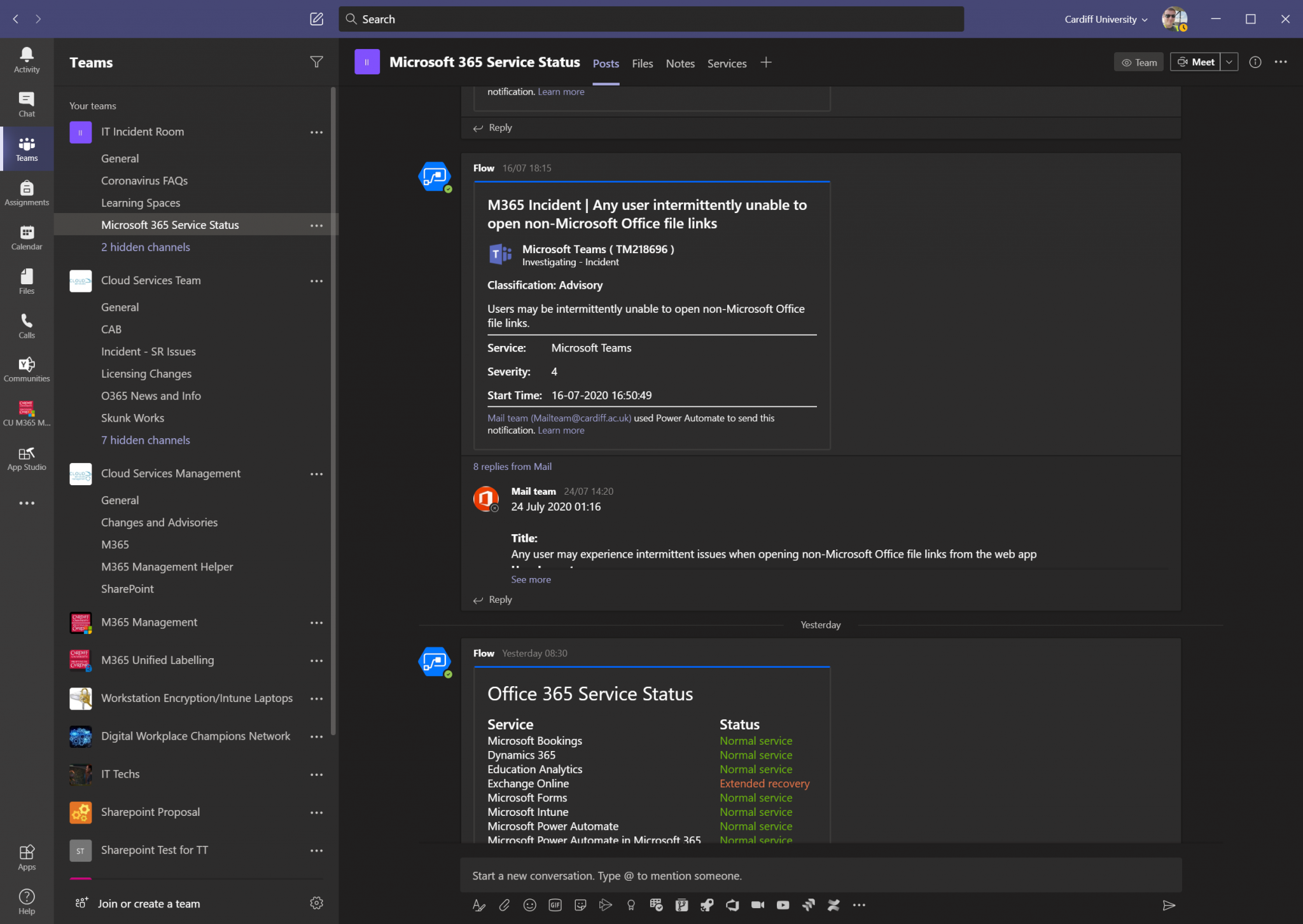Open the Activity feed in the app rail

(26, 59)
